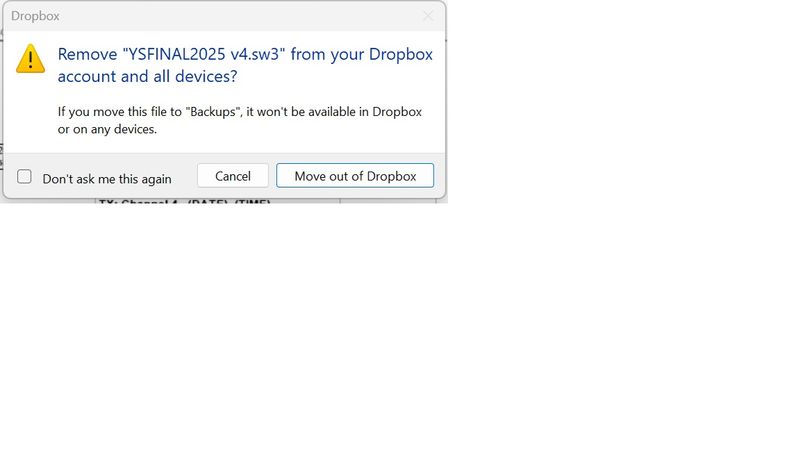Click the "account and all devices?" heading line
The image size is (800, 450).
tap(147, 77)
